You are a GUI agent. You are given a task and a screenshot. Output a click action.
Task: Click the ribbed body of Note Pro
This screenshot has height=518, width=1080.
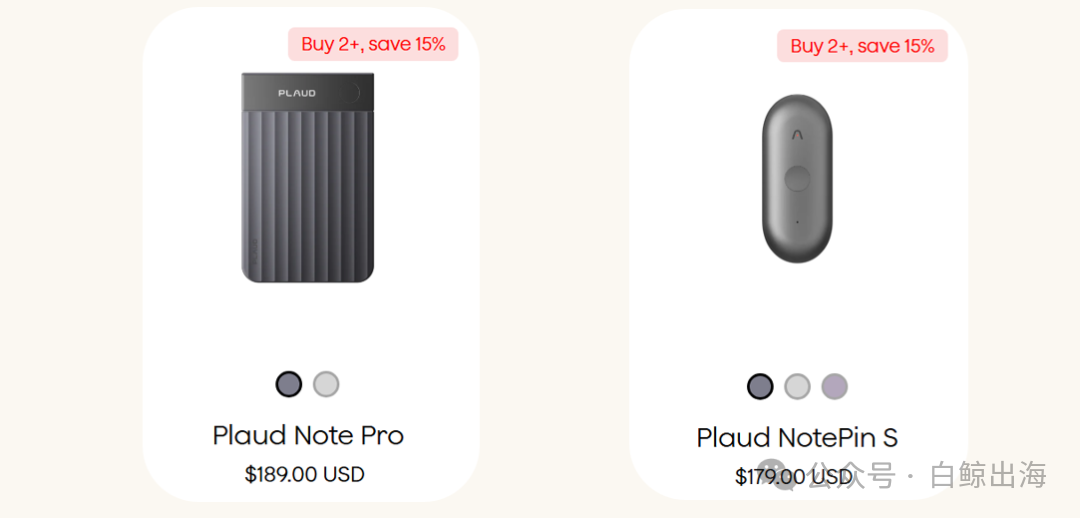point(307,196)
